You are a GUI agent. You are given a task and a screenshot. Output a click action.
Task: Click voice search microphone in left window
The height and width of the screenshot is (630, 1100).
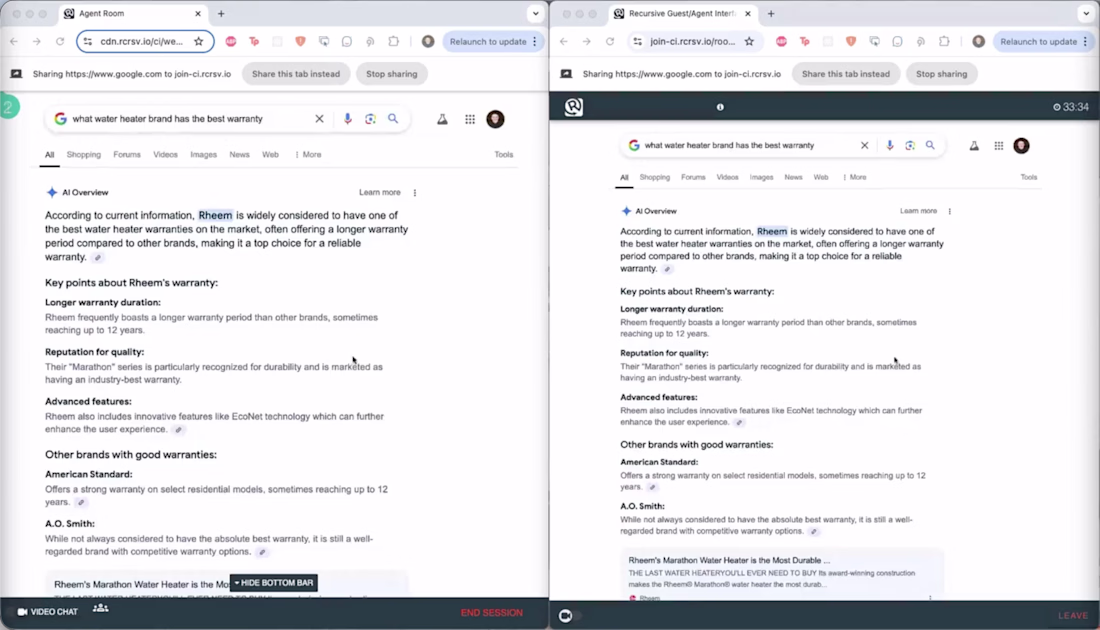pos(347,119)
